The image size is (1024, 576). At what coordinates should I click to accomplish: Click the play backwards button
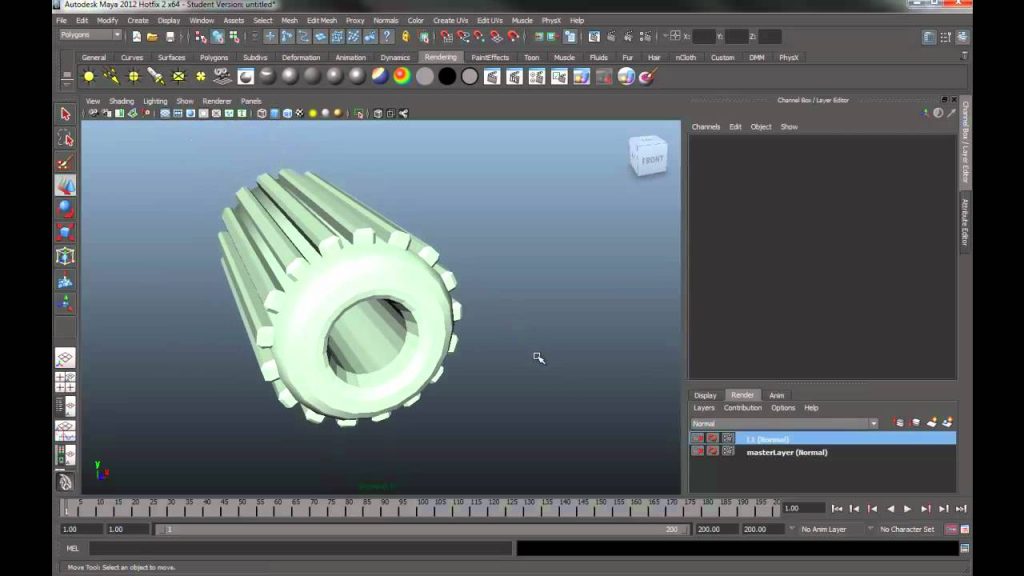click(x=890, y=509)
